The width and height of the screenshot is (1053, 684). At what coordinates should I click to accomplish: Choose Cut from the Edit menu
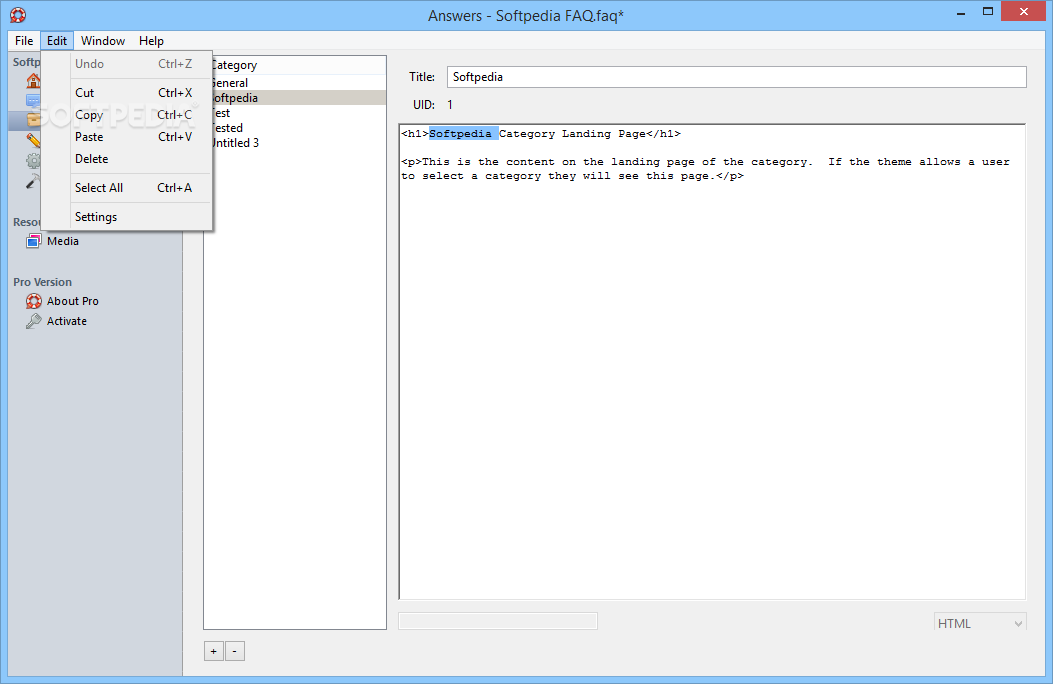[127, 93]
